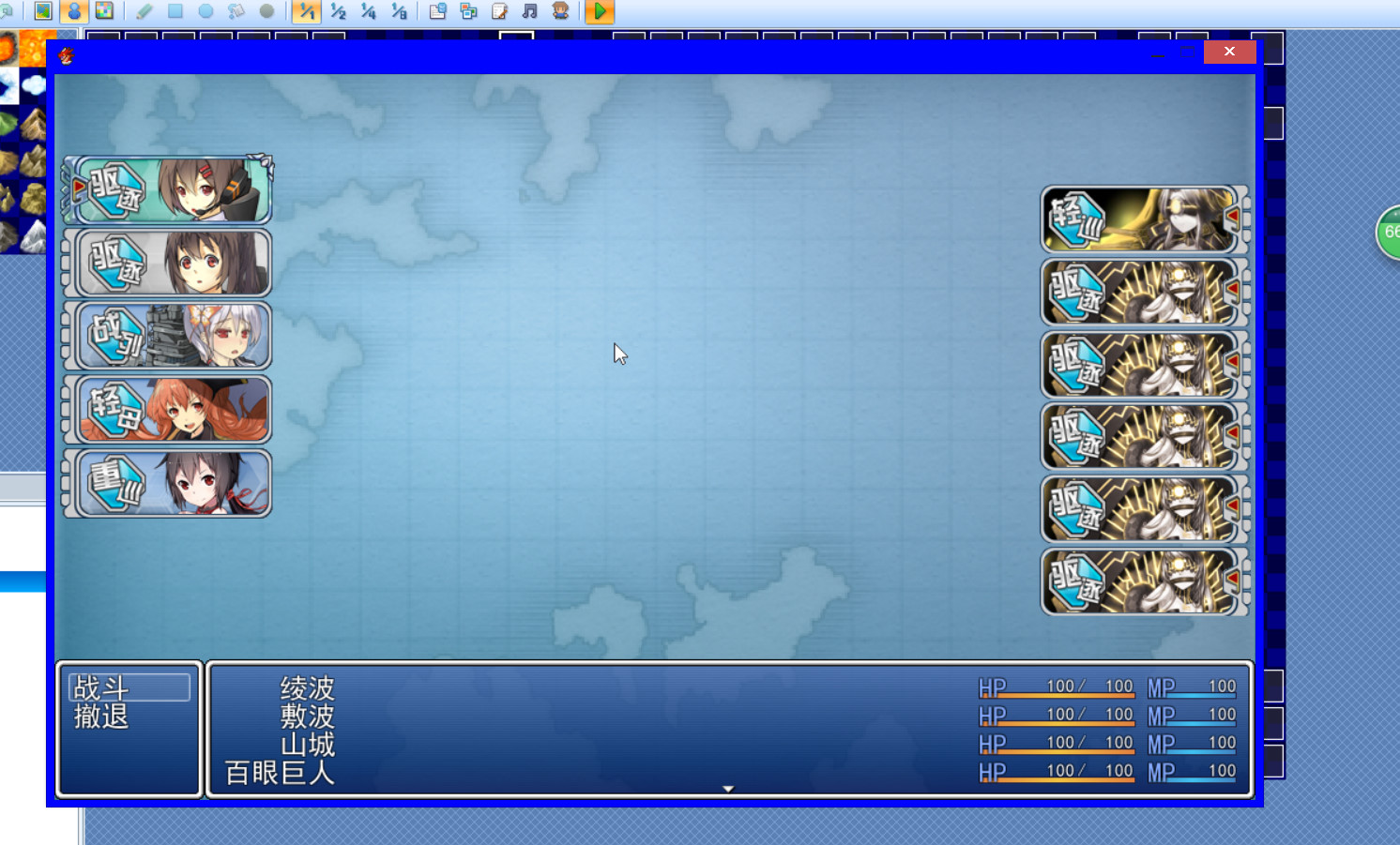Set map zoom to 1/2 scale
This screenshot has width=1400, height=845.
click(x=338, y=11)
